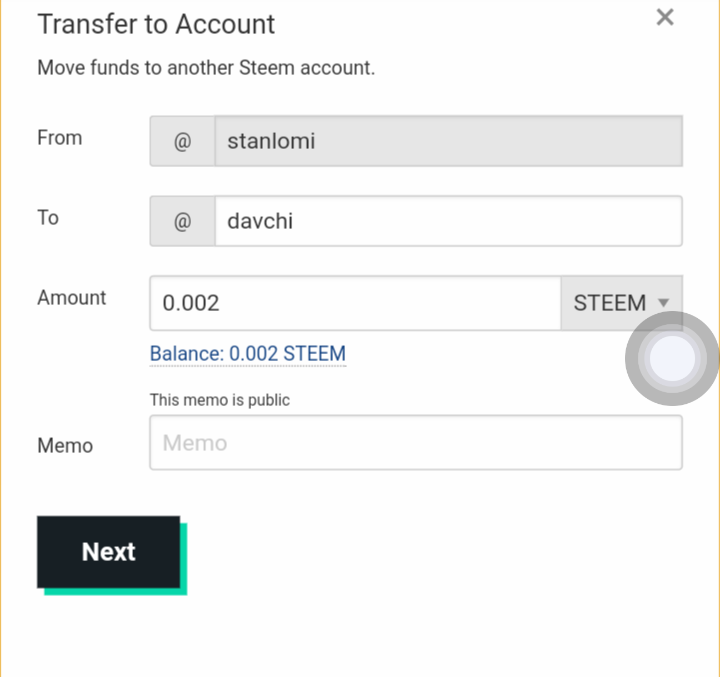Viewport: 720px width, 677px height.
Task: Focus the Memo text box
Action: coord(416,443)
